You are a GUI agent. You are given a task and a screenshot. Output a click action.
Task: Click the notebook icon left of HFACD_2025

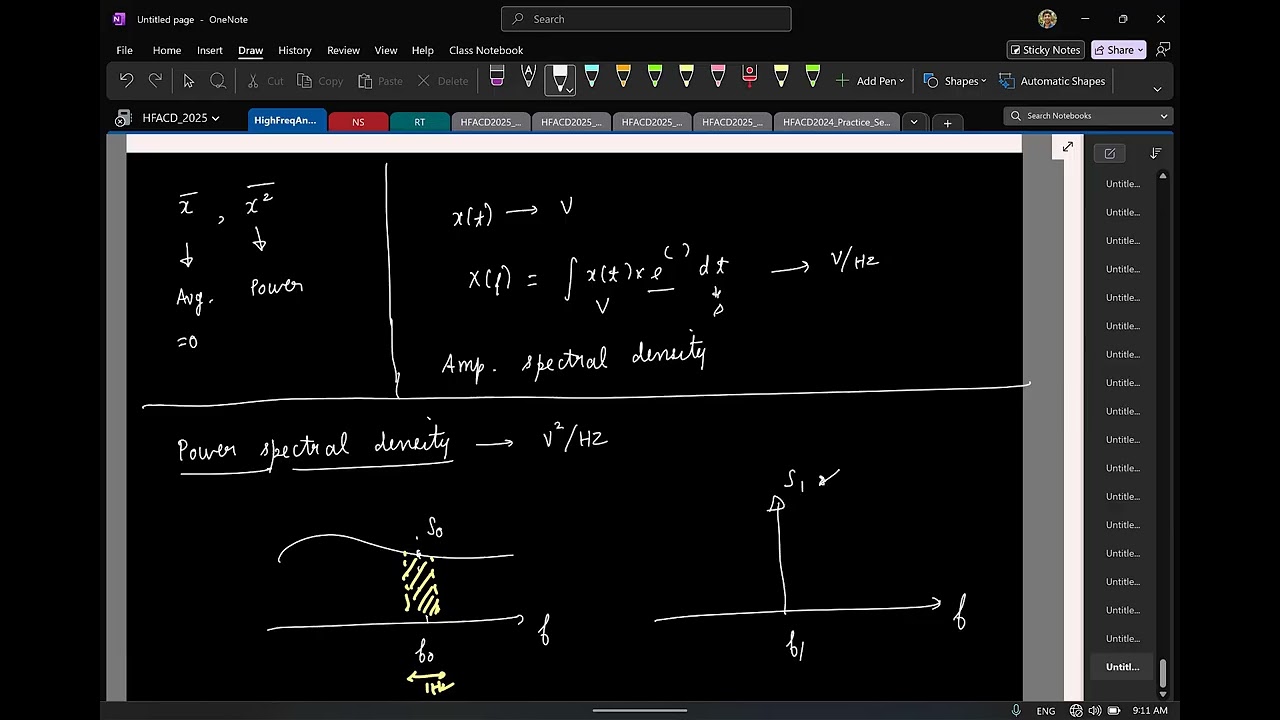coord(123,118)
